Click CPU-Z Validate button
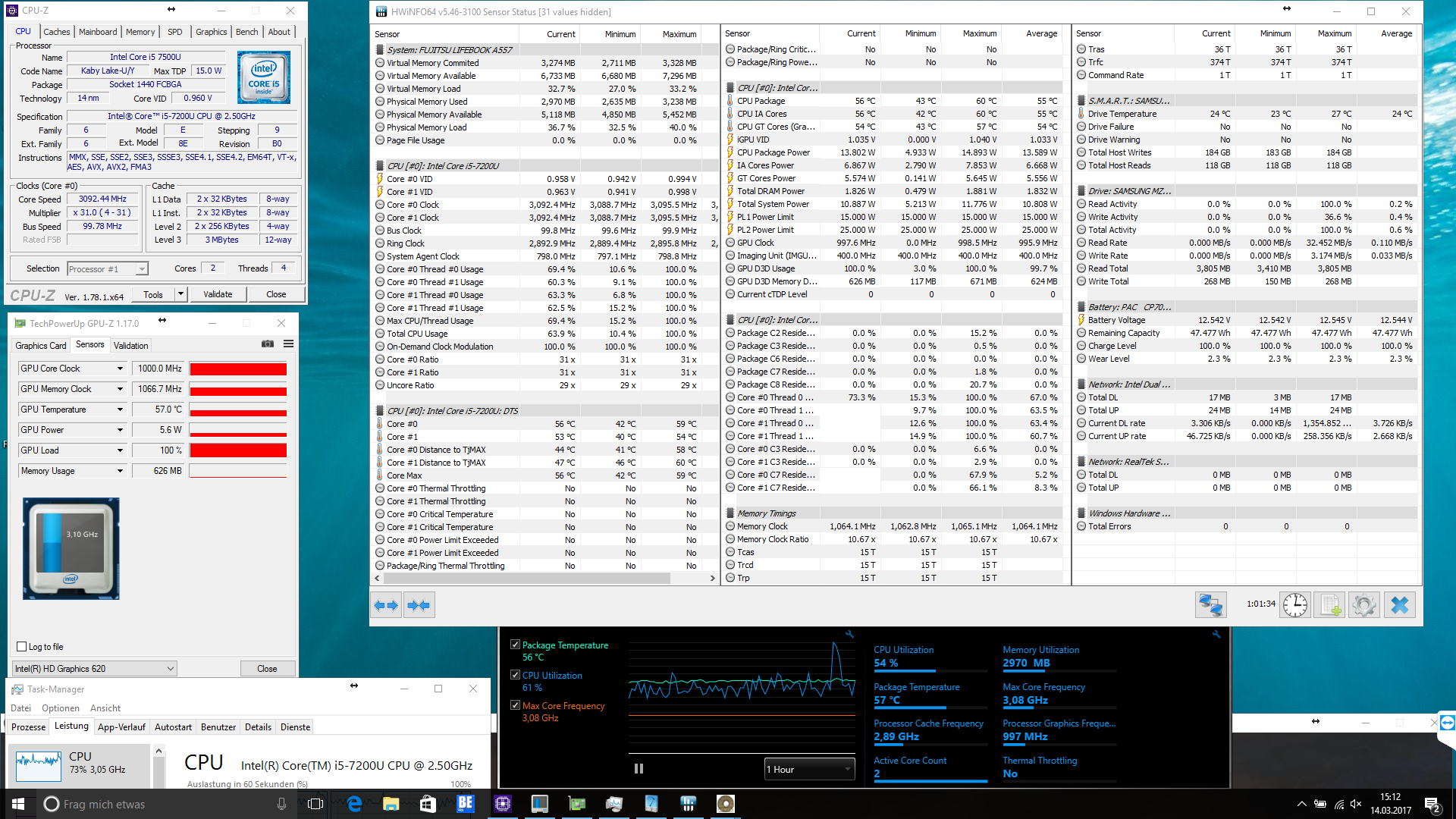 (x=218, y=294)
